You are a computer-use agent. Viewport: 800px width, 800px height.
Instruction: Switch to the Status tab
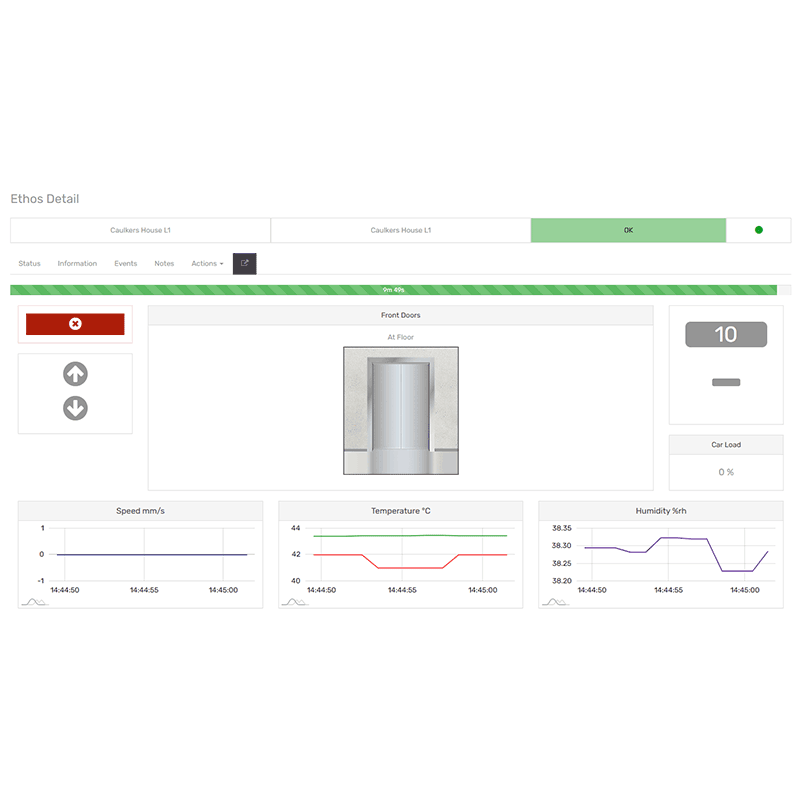pos(29,264)
